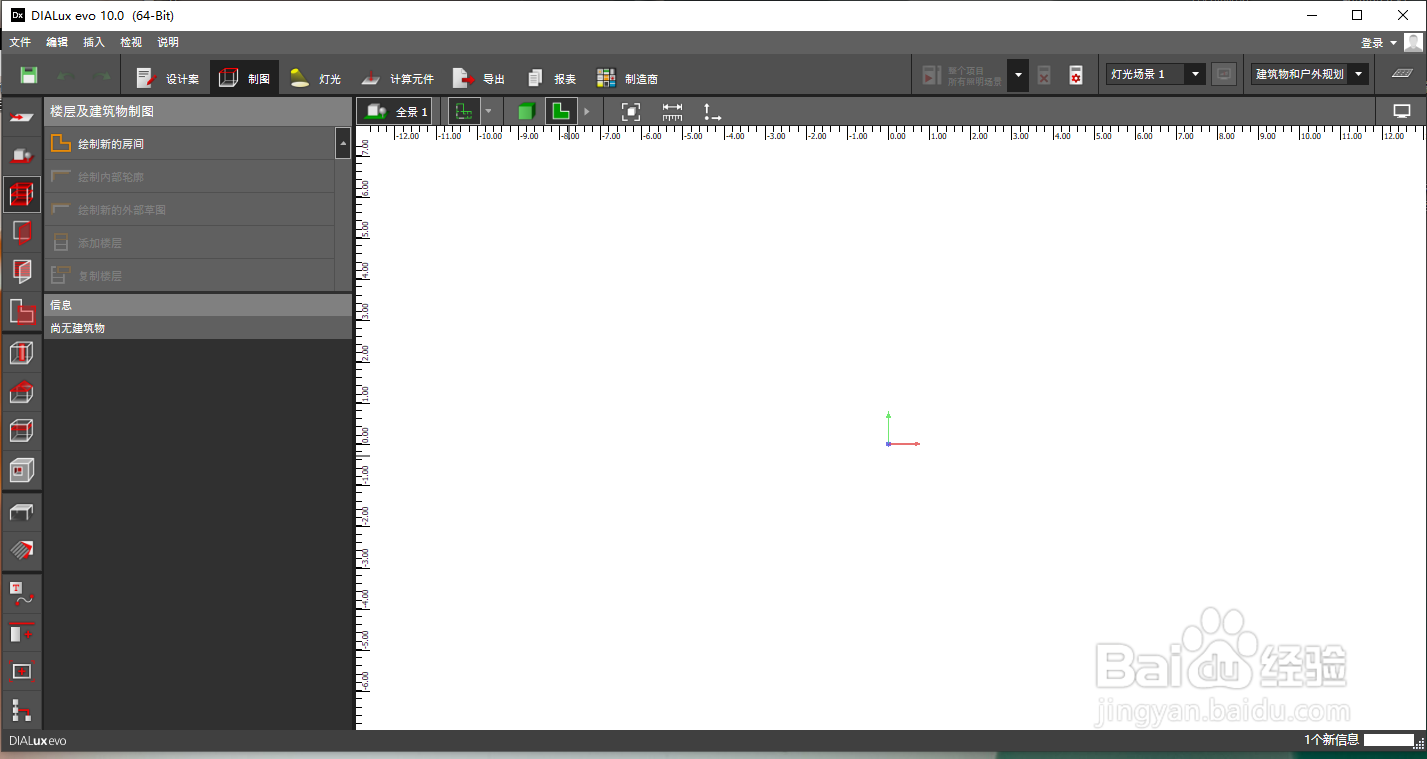Switch to green 3D cube view
This screenshot has height=759, width=1427.
526,111
